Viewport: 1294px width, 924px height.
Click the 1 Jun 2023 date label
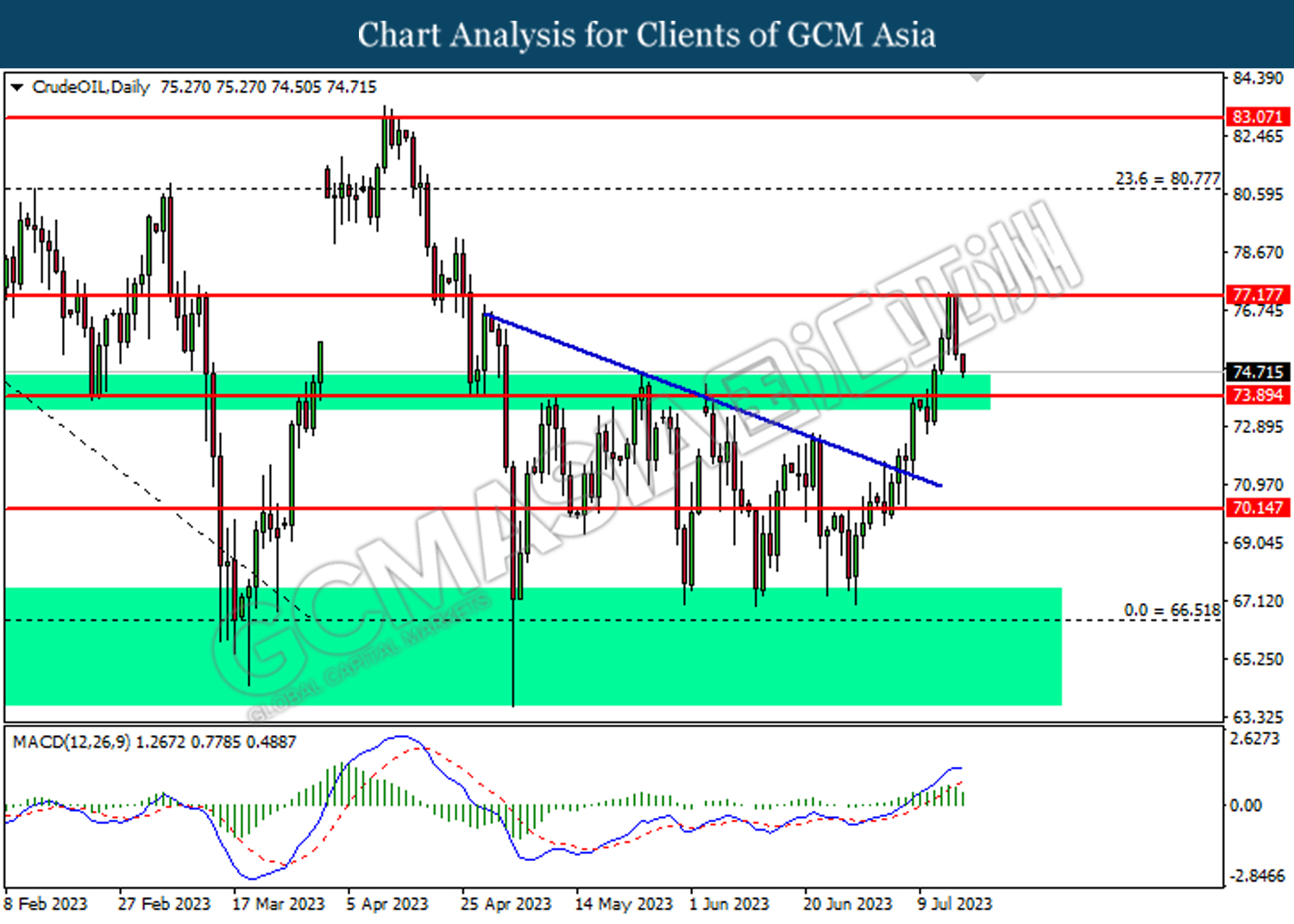729,903
